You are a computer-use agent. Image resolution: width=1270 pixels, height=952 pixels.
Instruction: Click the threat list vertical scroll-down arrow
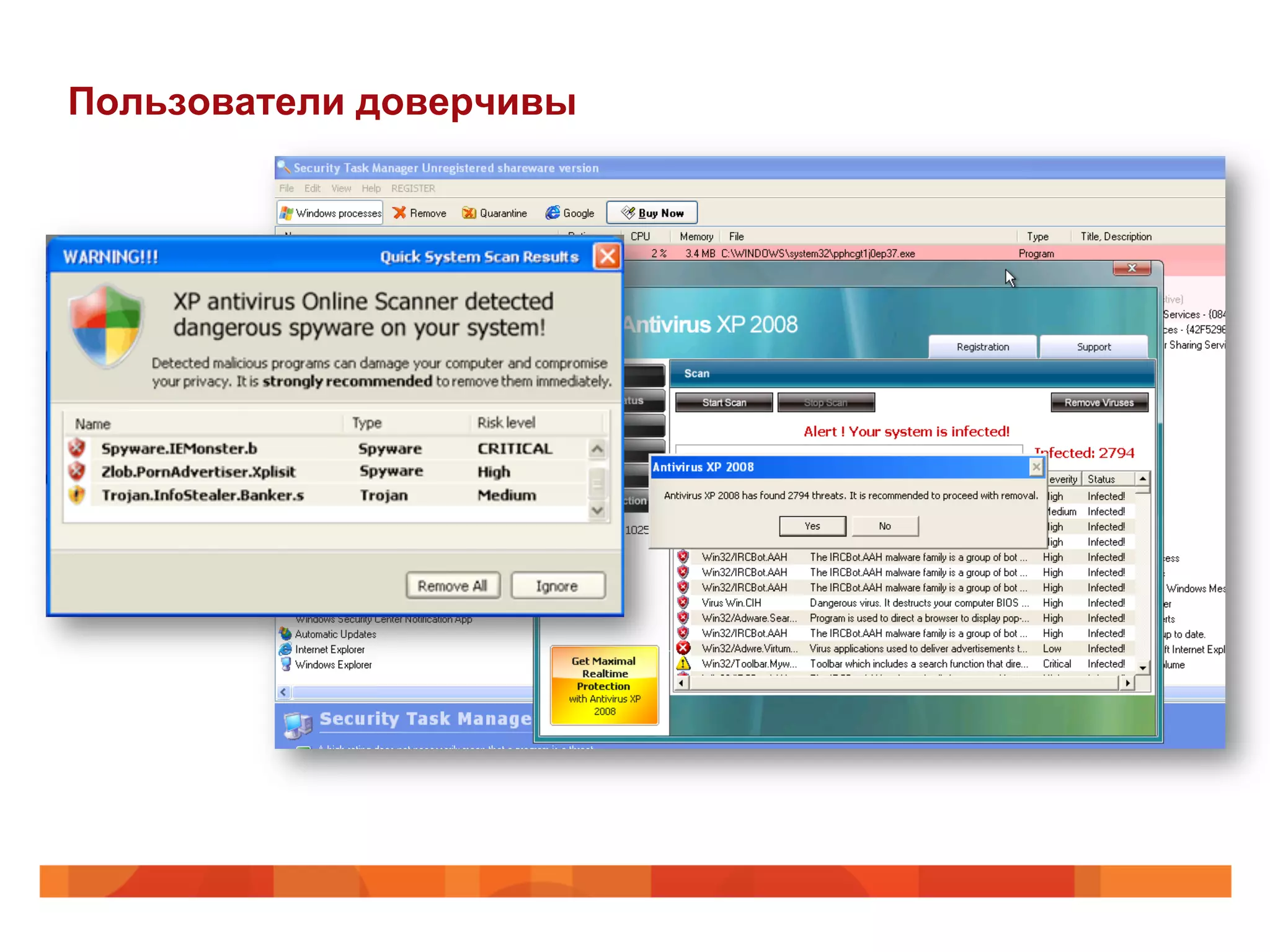coord(1143,668)
